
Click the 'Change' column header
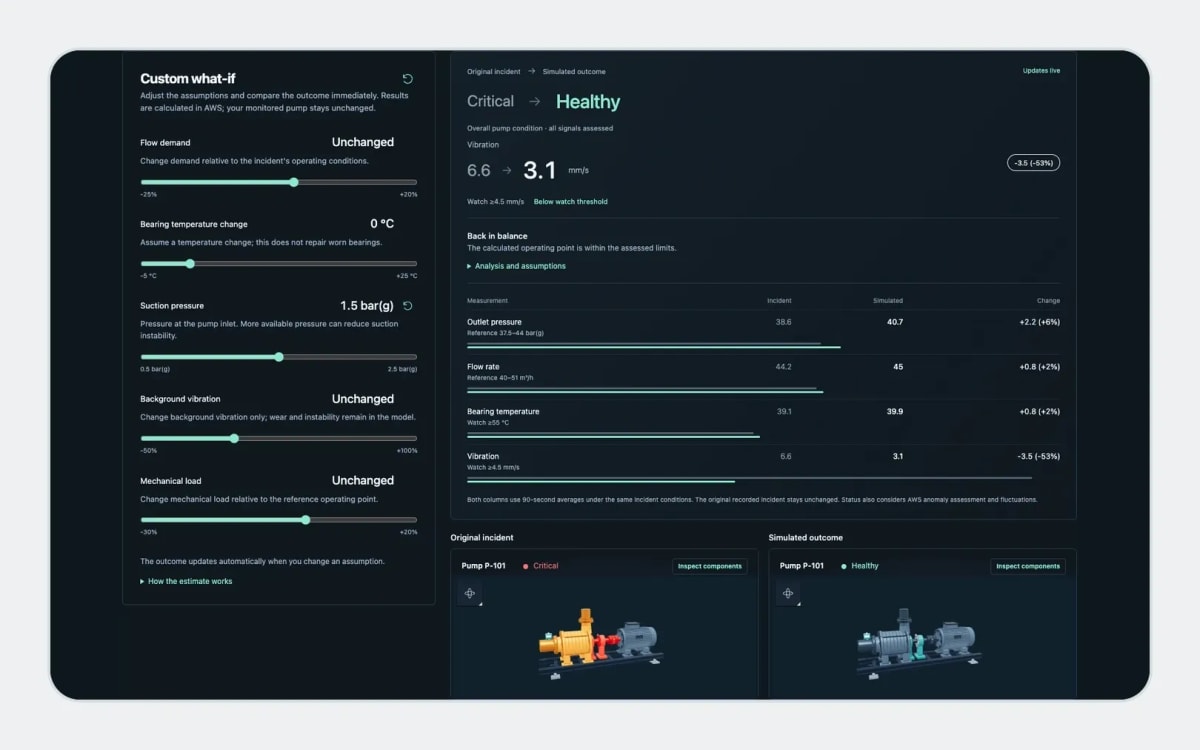pyautogui.click(x=1049, y=301)
